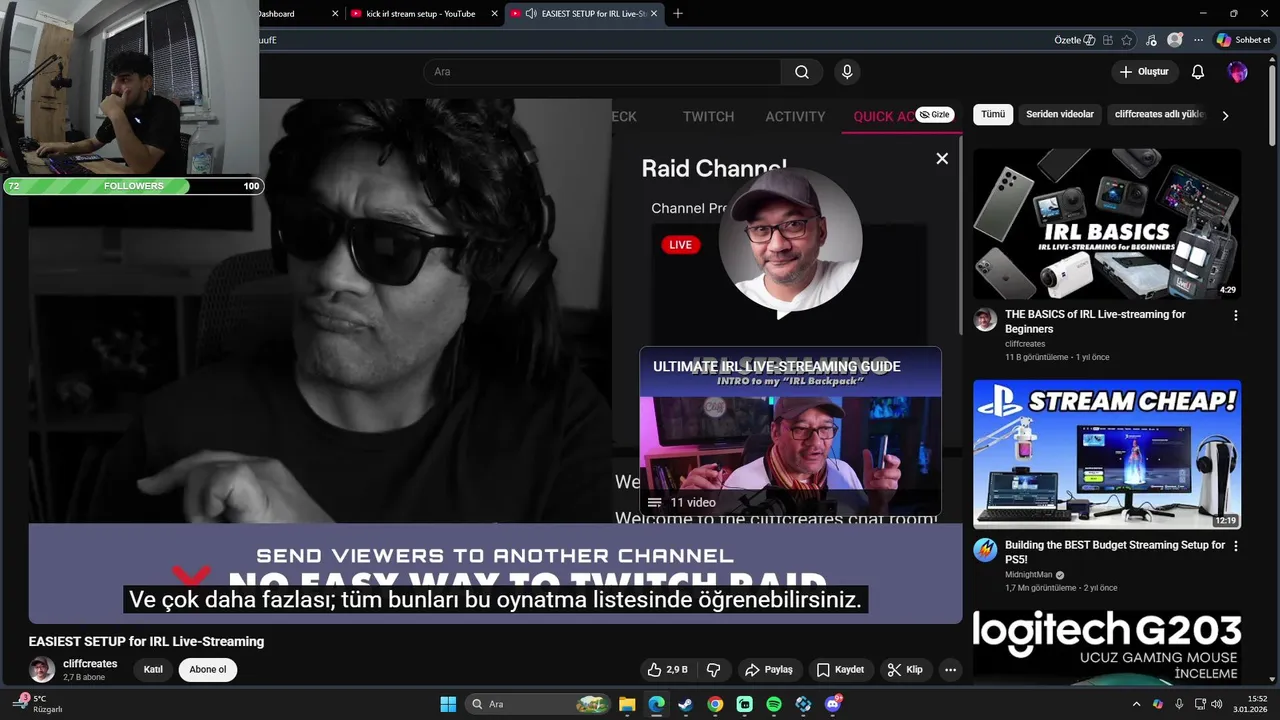Open Google Chrome from the taskbar
The height and width of the screenshot is (720, 1280).
point(715,704)
